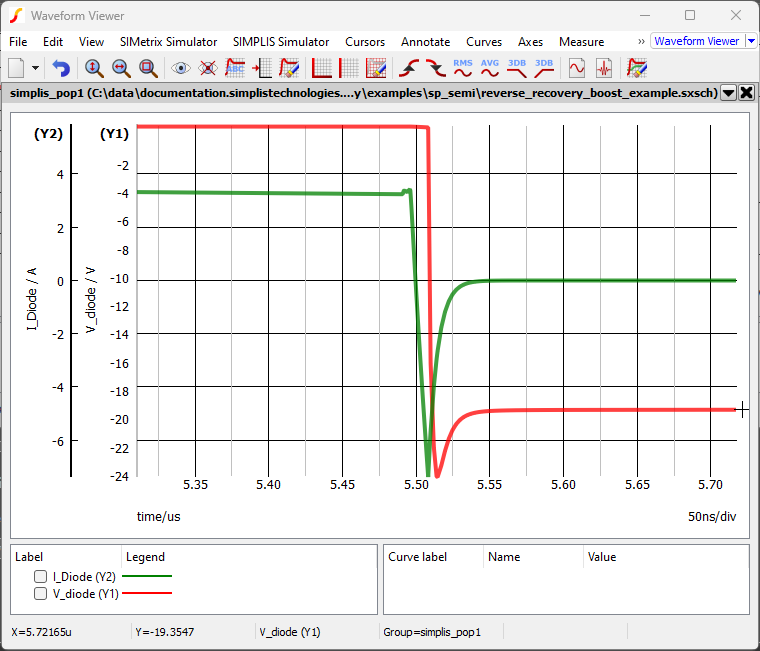Click the Zoom In magnifier icon

coord(94,68)
